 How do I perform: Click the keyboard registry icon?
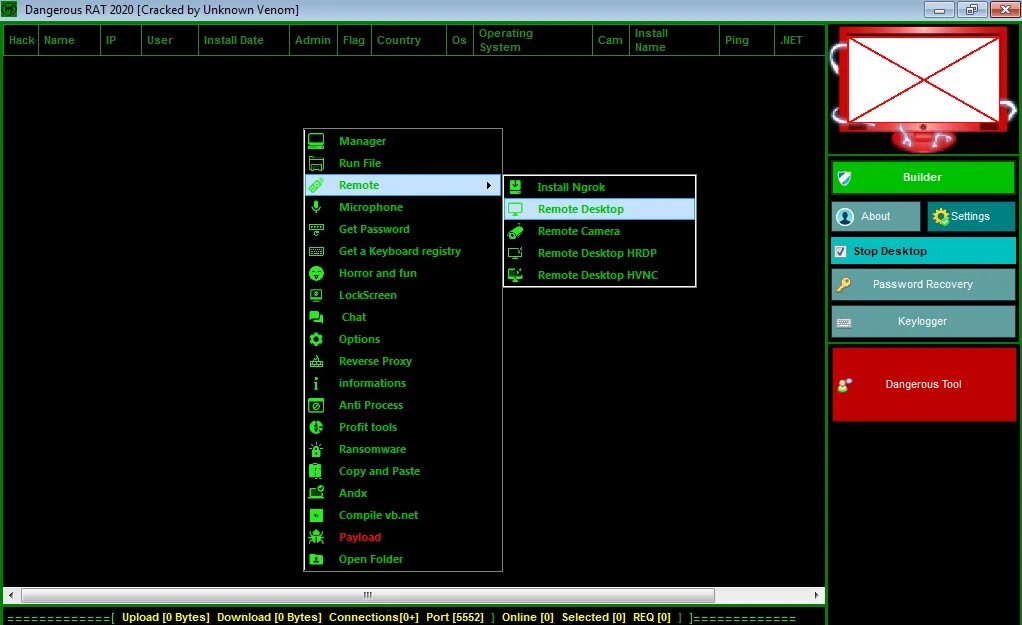point(316,252)
